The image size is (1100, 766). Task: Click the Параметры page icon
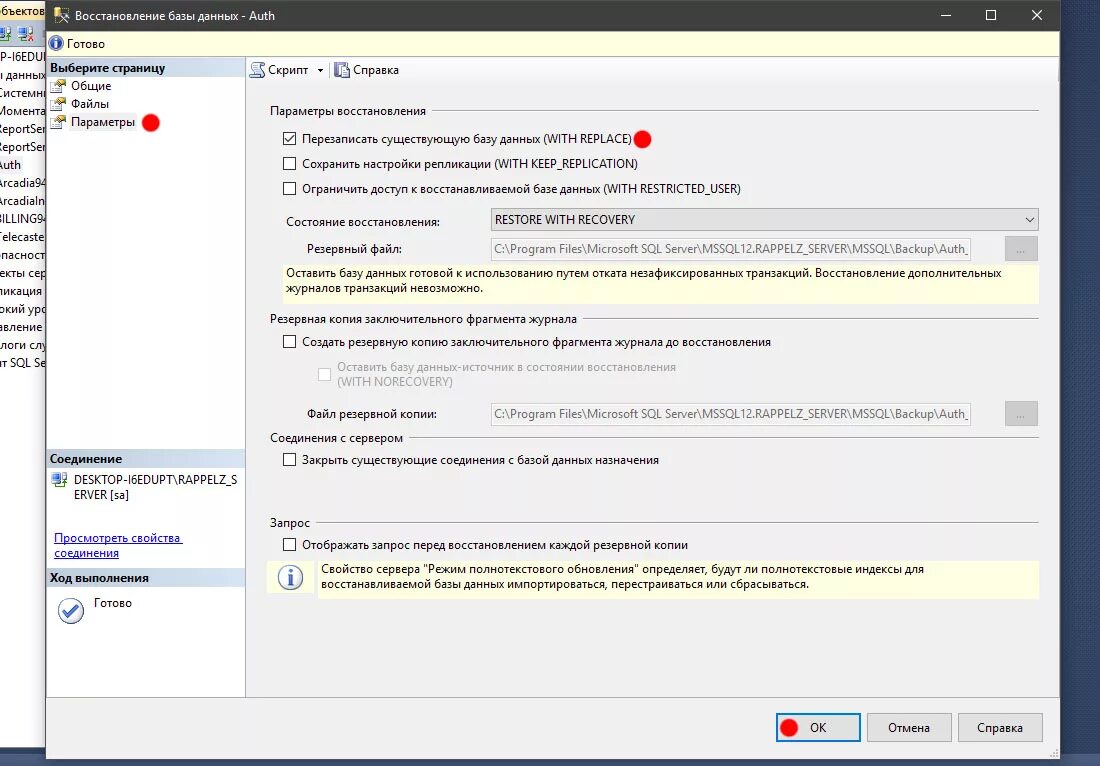(58, 122)
